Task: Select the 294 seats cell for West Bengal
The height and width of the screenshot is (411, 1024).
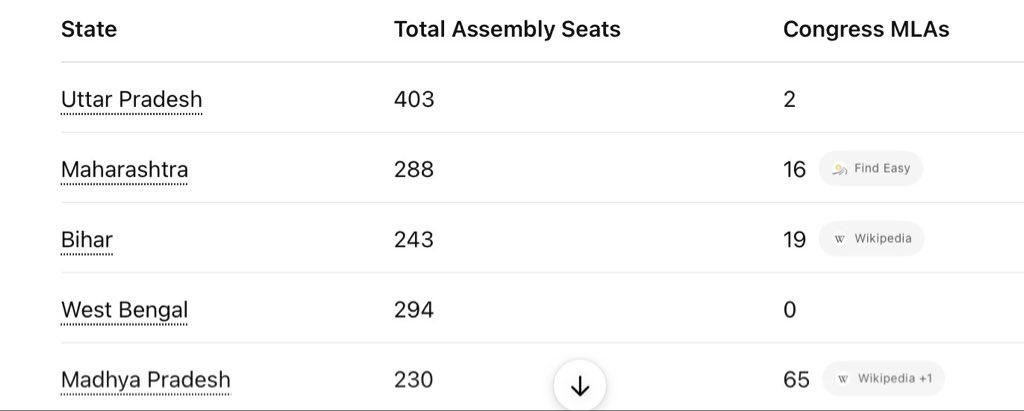Action: pos(414,309)
